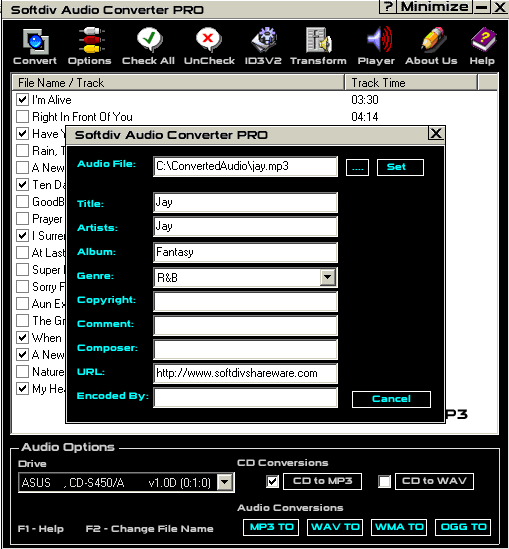Sort by File Name / Track column header
The height and width of the screenshot is (549, 509).
178,83
